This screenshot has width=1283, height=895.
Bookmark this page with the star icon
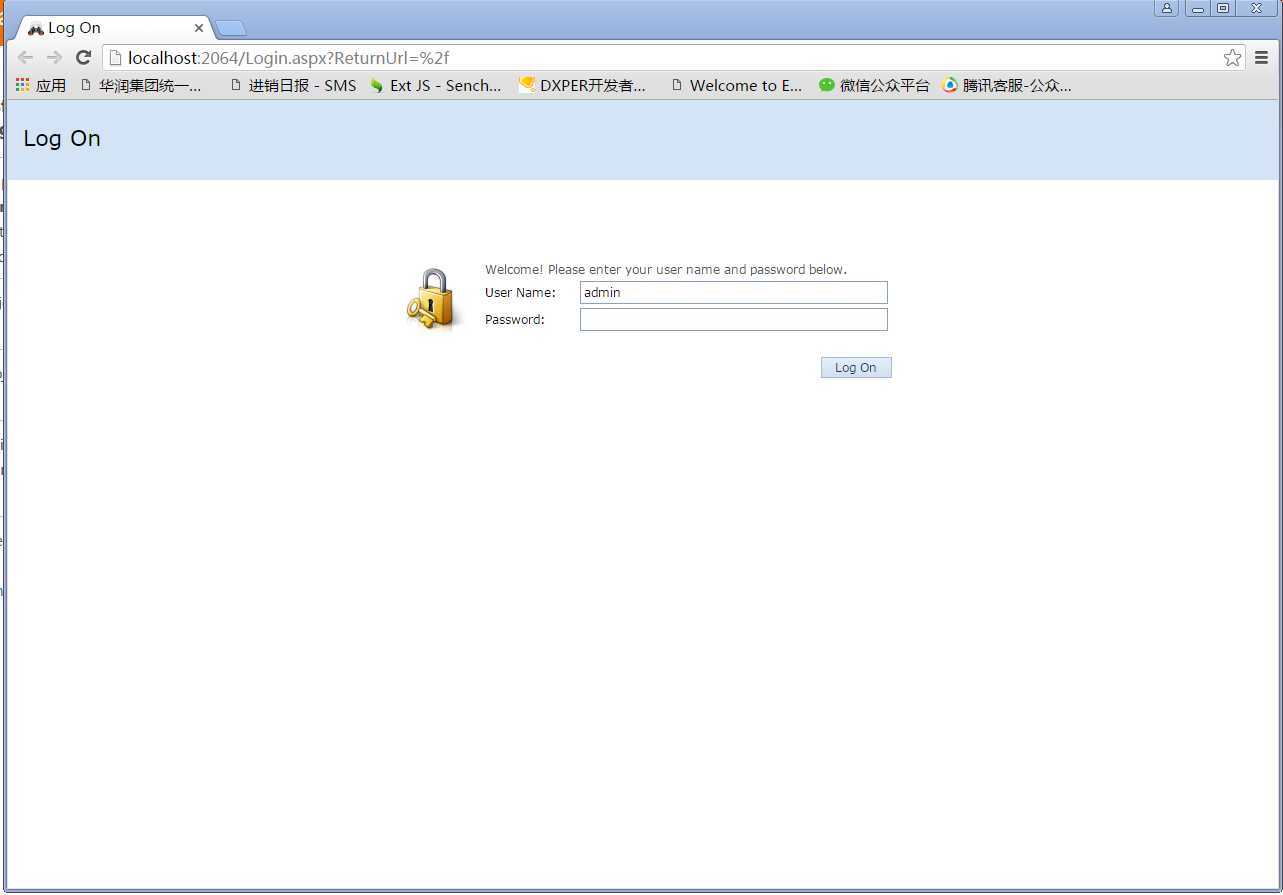(x=1232, y=58)
